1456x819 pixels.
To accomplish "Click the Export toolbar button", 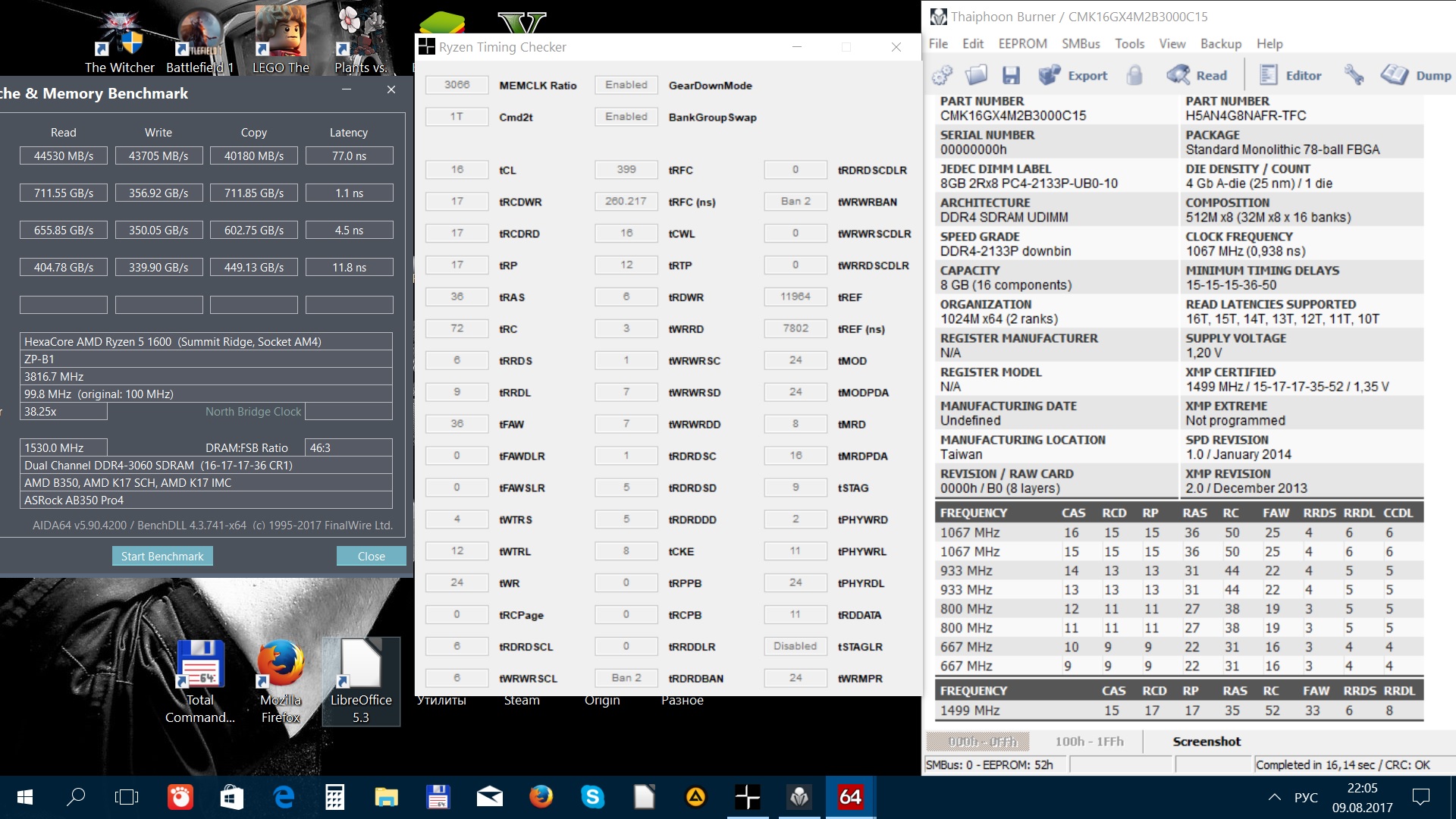I will (1073, 75).
